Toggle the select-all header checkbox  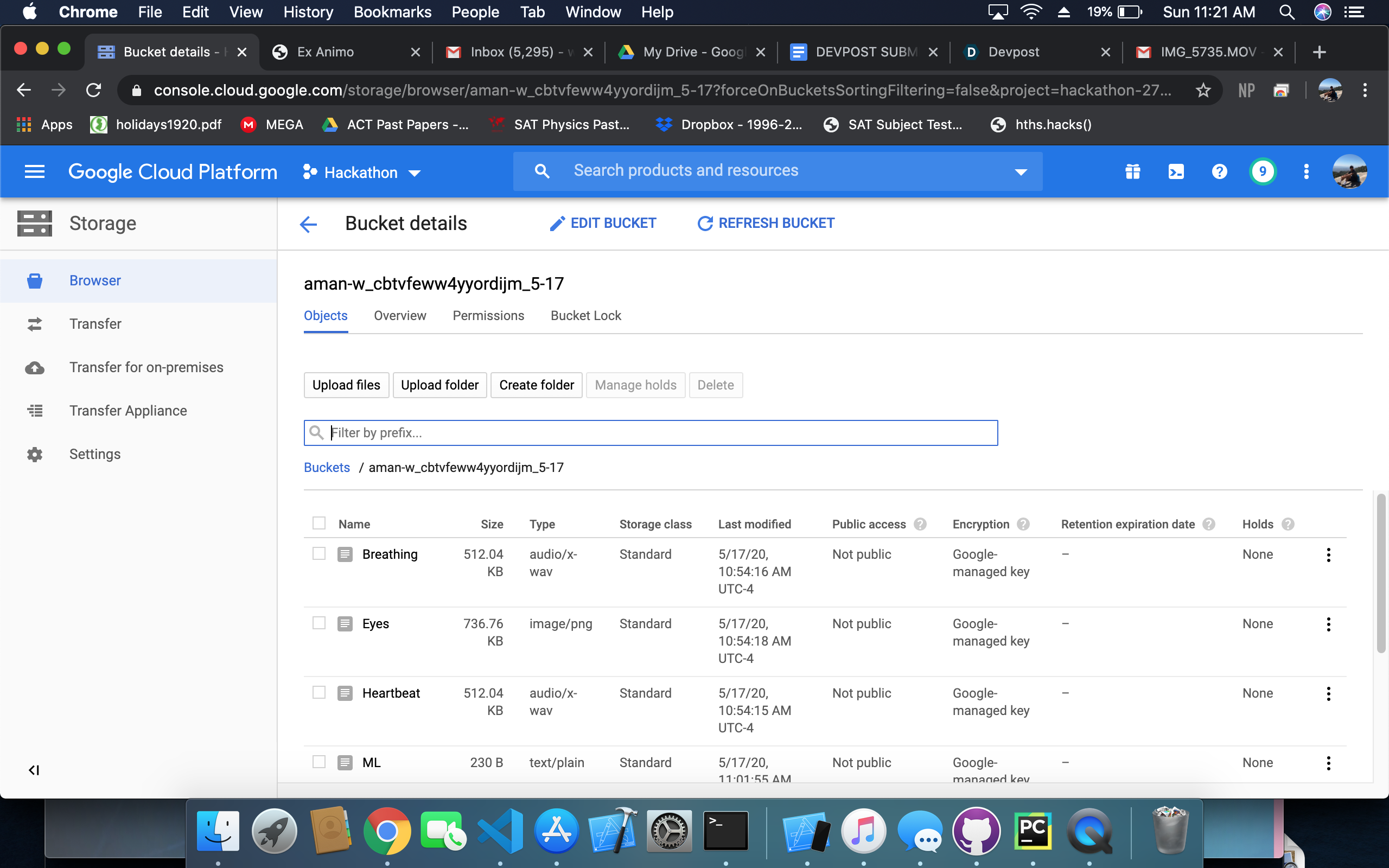click(318, 523)
